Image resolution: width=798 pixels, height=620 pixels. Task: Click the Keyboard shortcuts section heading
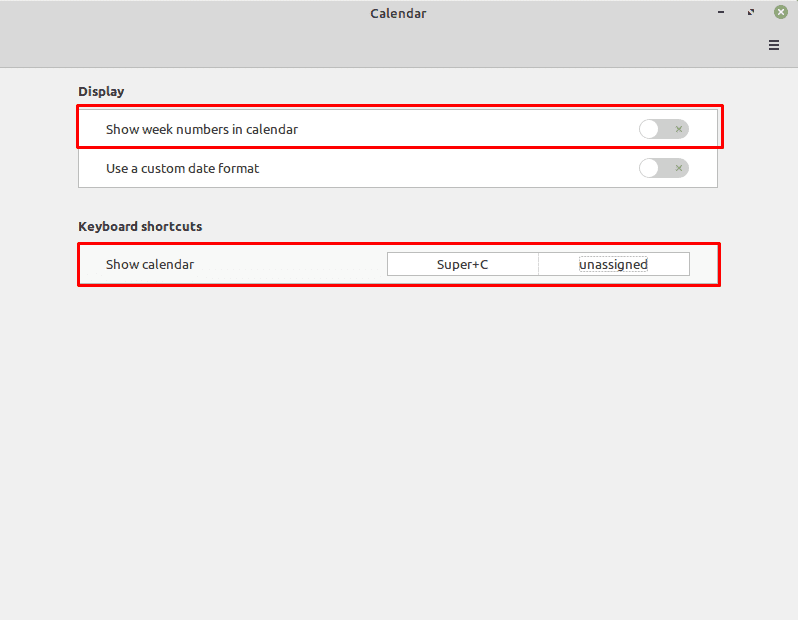[140, 227]
